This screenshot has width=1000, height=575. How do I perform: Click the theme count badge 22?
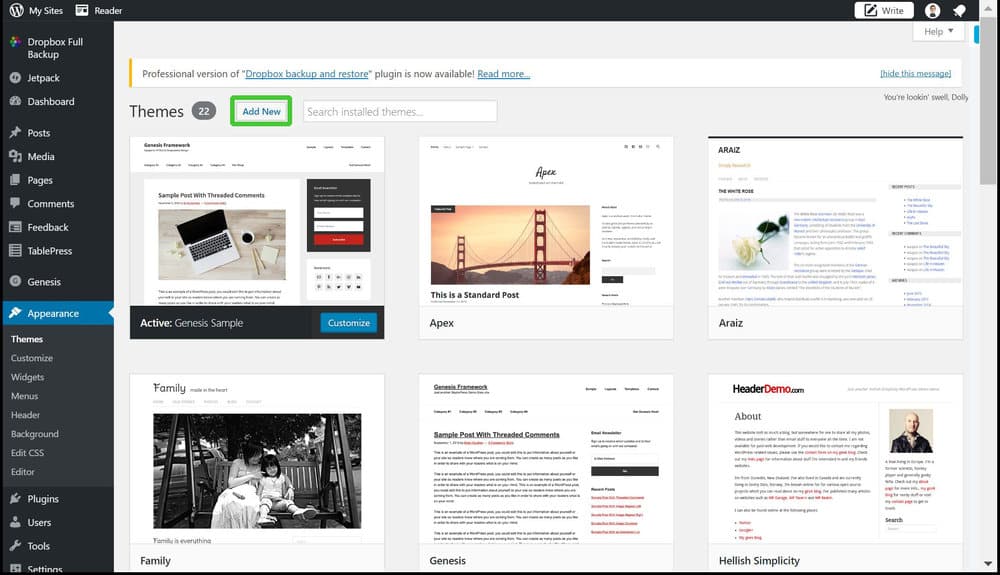[x=203, y=111]
